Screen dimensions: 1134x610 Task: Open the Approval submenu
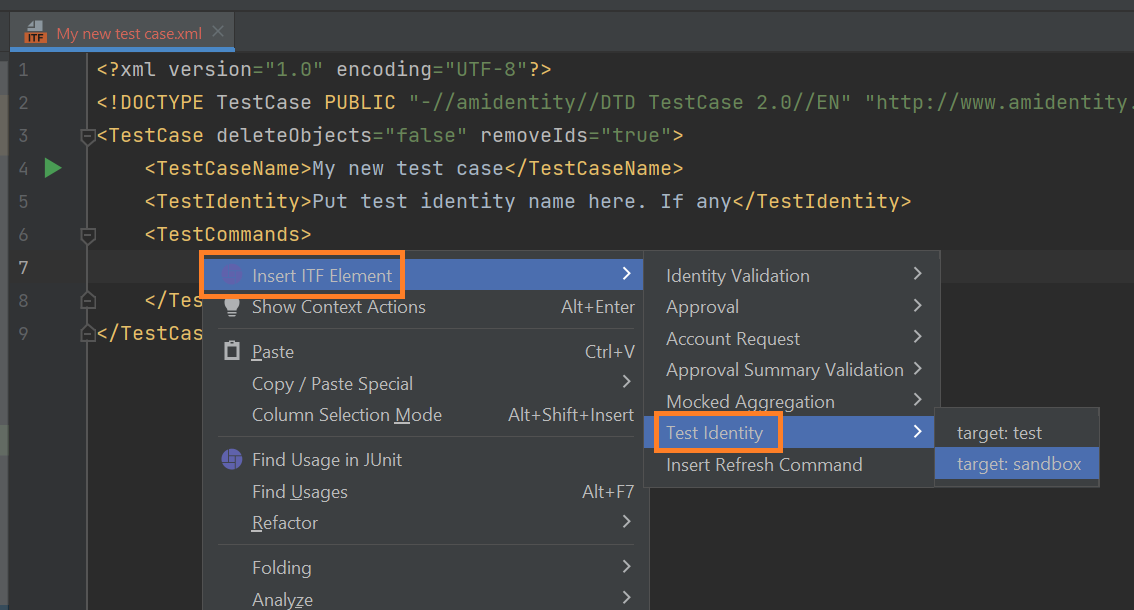pos(792,307)
